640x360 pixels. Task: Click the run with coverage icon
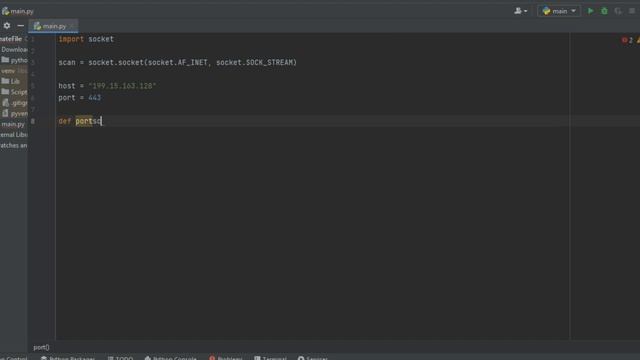[x=618, y=11]
